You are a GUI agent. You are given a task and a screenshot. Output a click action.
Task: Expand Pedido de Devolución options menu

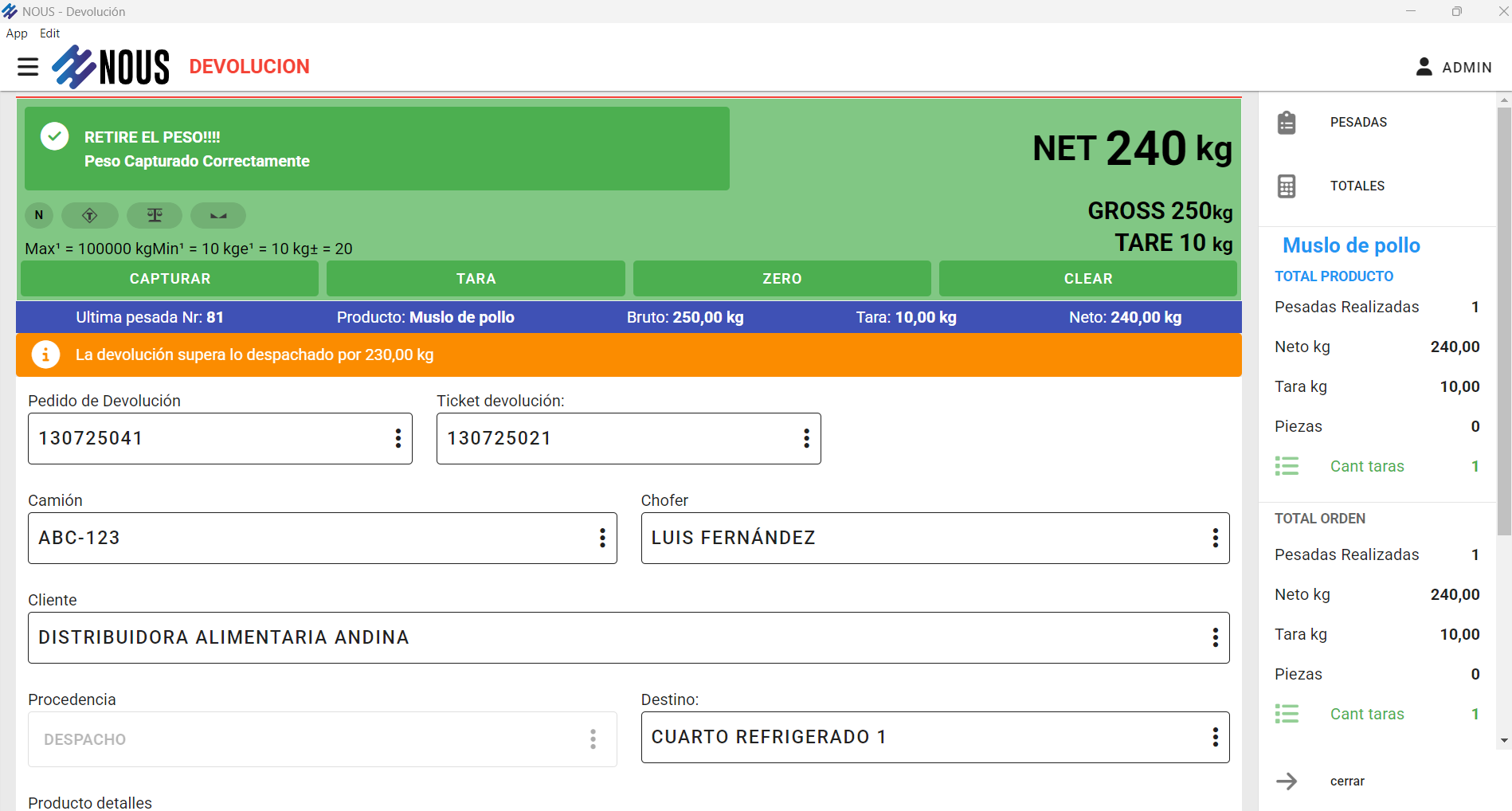[398, 438]
